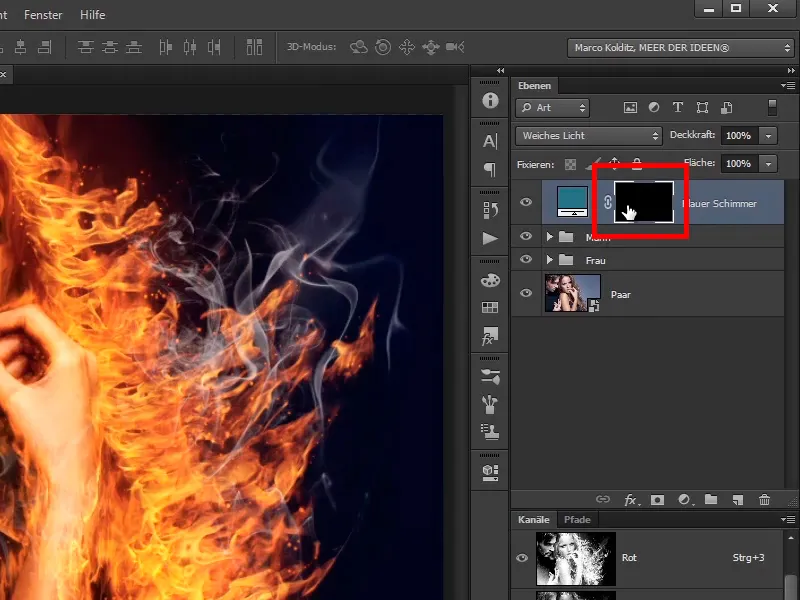Expand the Frau layer group

click(549, 260)
